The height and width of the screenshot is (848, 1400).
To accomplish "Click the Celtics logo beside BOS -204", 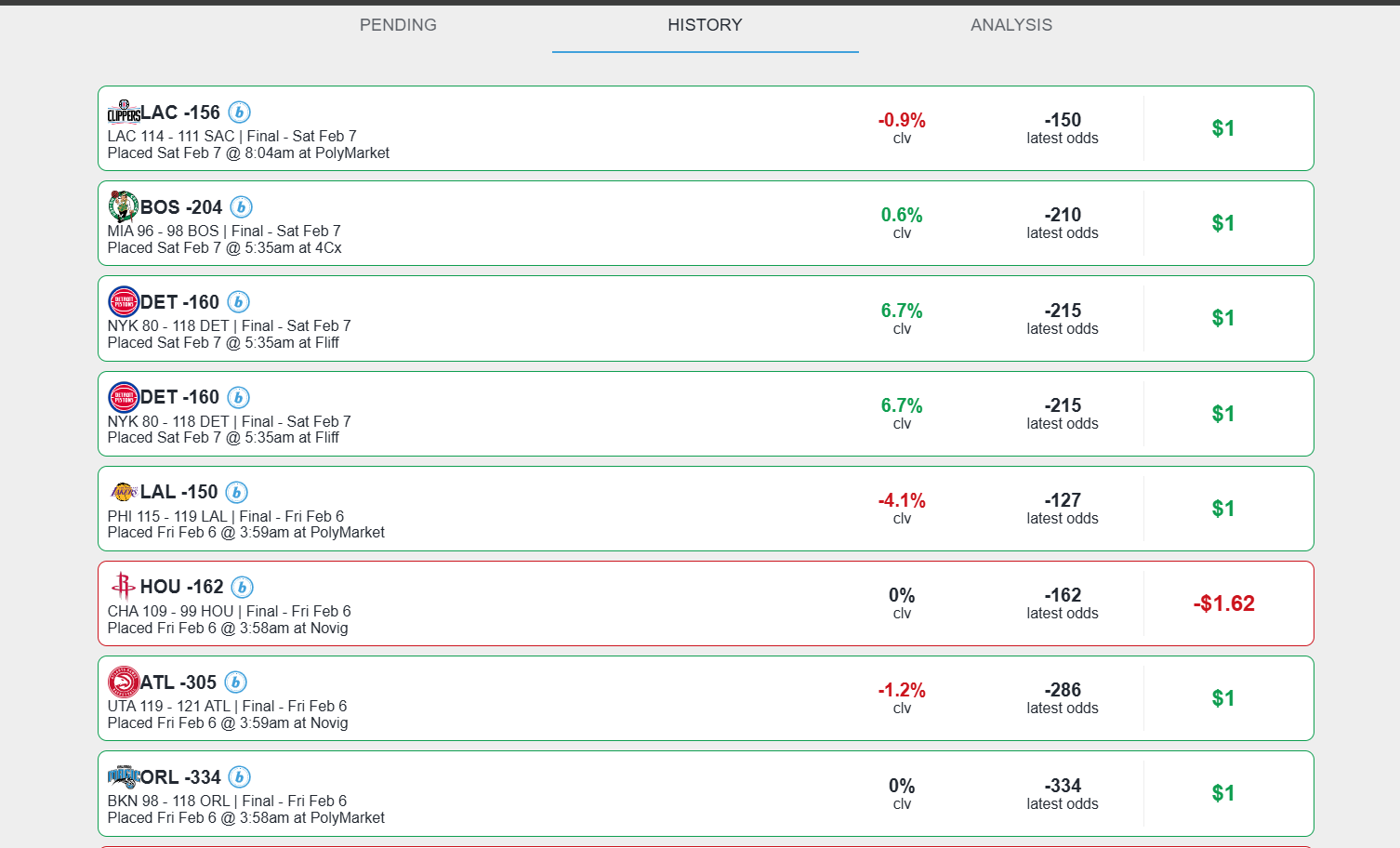I will (124, 206).
